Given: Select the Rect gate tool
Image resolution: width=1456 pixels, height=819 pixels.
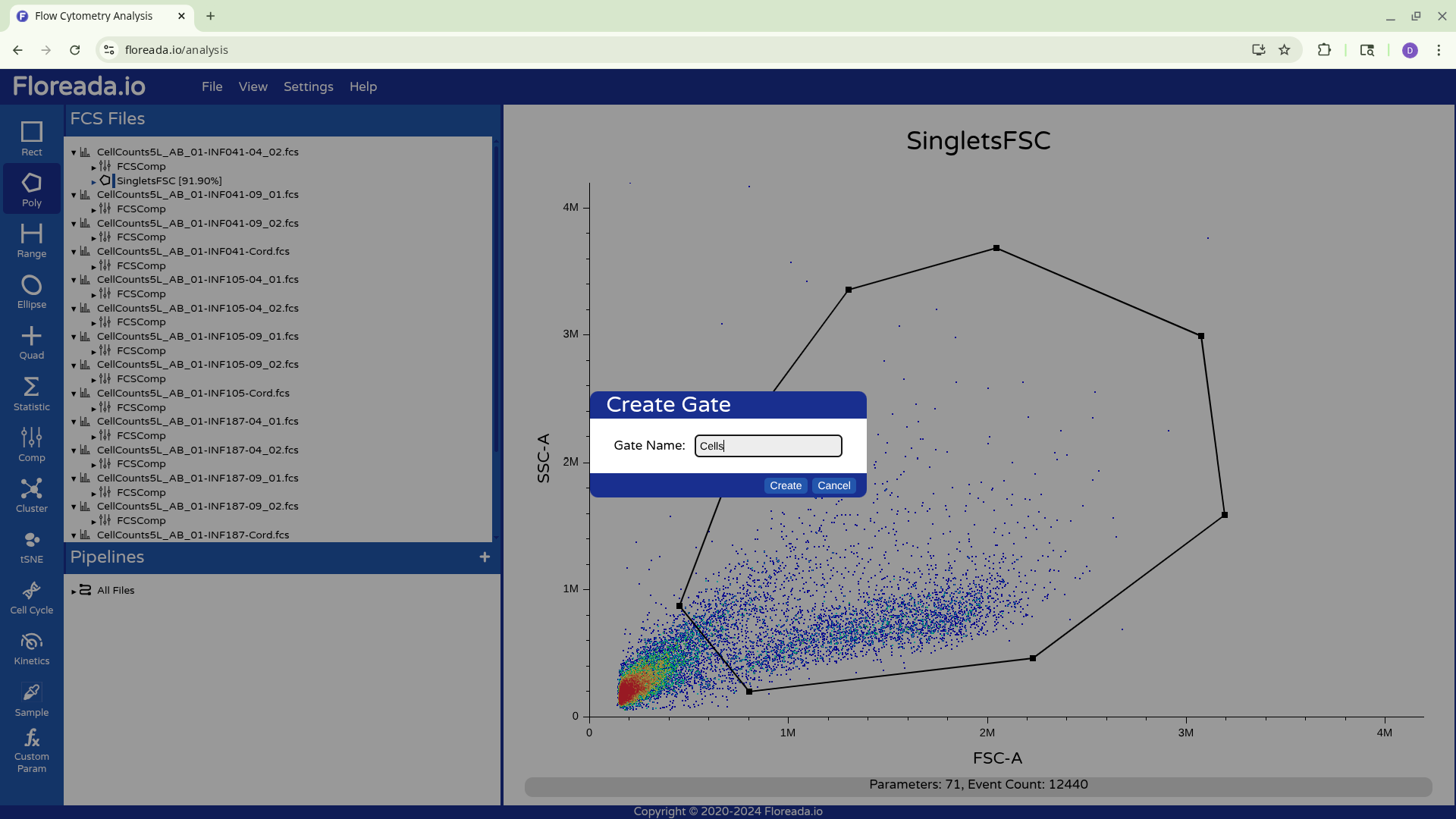Looking at the screenshot, I should click(x=31, y=139).
